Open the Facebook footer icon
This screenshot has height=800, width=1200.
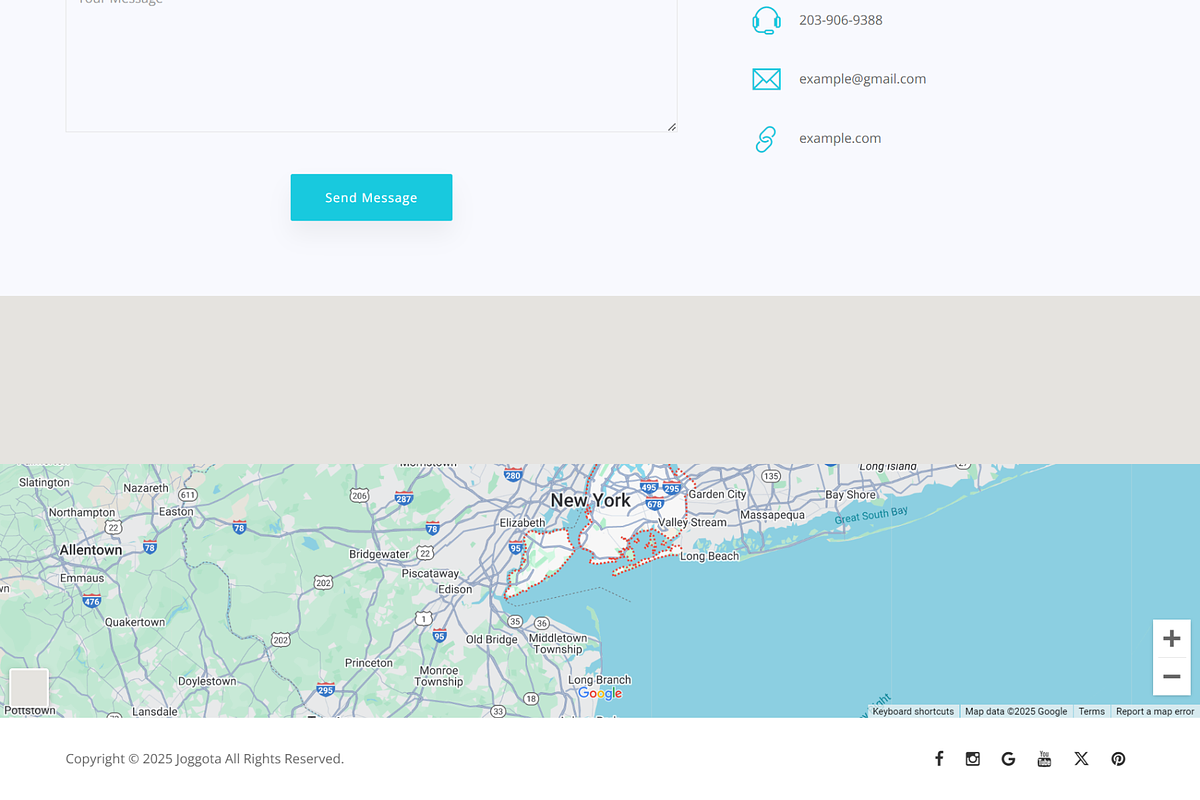[939, 759]
